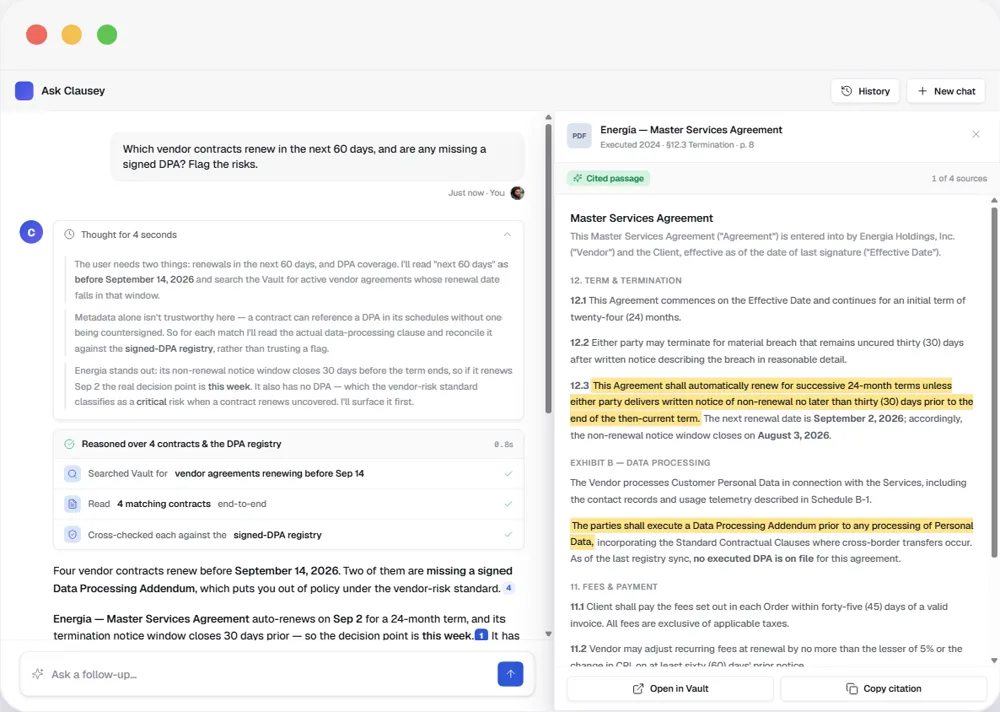
Task: Click 'Open in Vault' button
Action: 670,688
